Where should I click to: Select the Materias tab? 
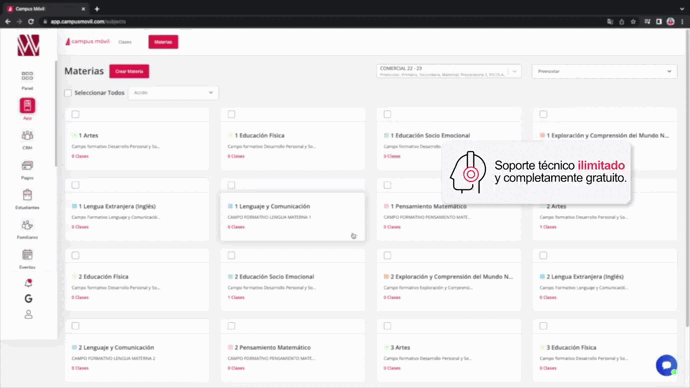pos(163,42)
